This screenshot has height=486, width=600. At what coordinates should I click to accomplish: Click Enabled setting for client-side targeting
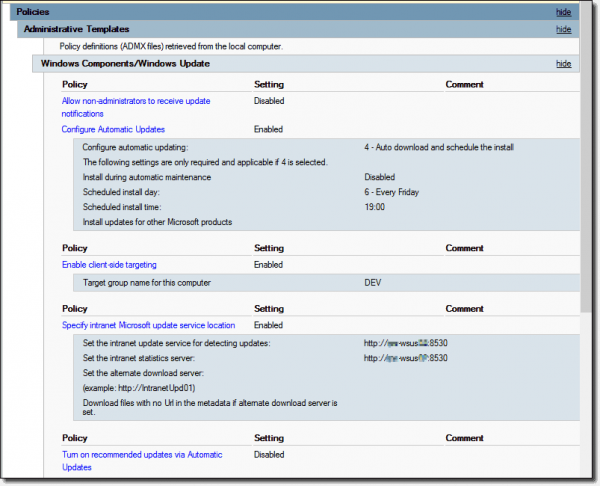click(268, 265)
